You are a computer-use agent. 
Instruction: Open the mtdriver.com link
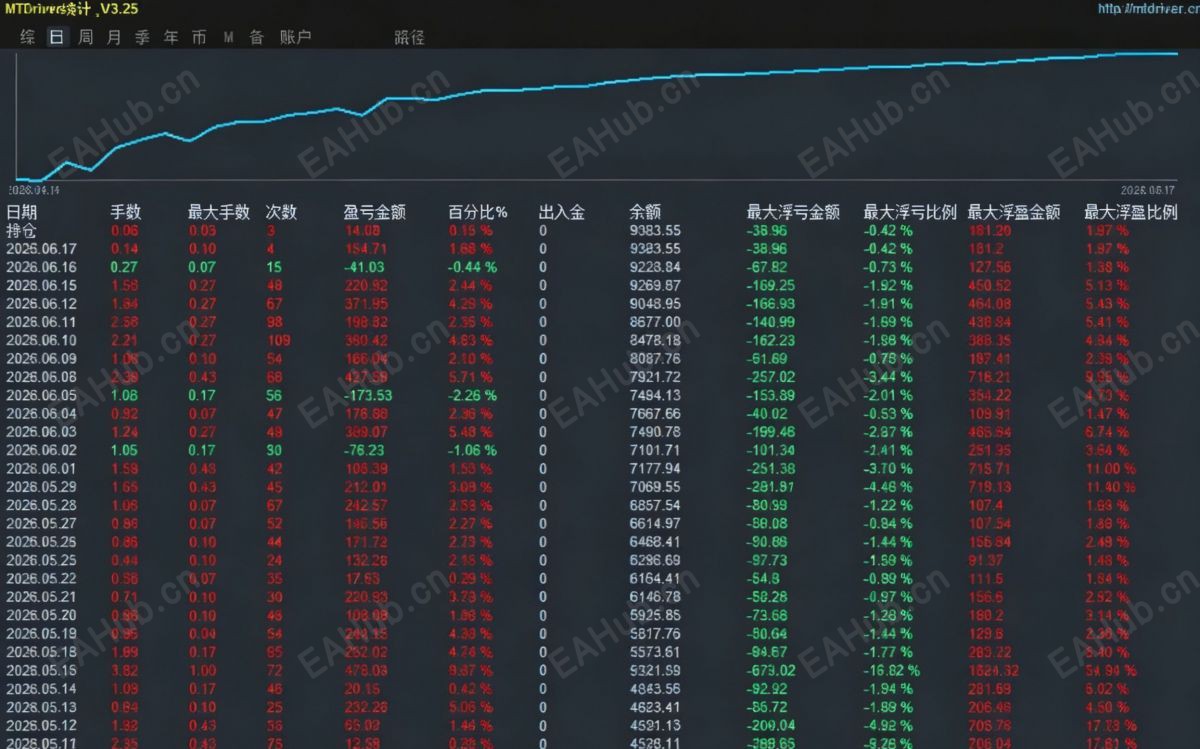pyautogui.click(x=1147, y=9)
